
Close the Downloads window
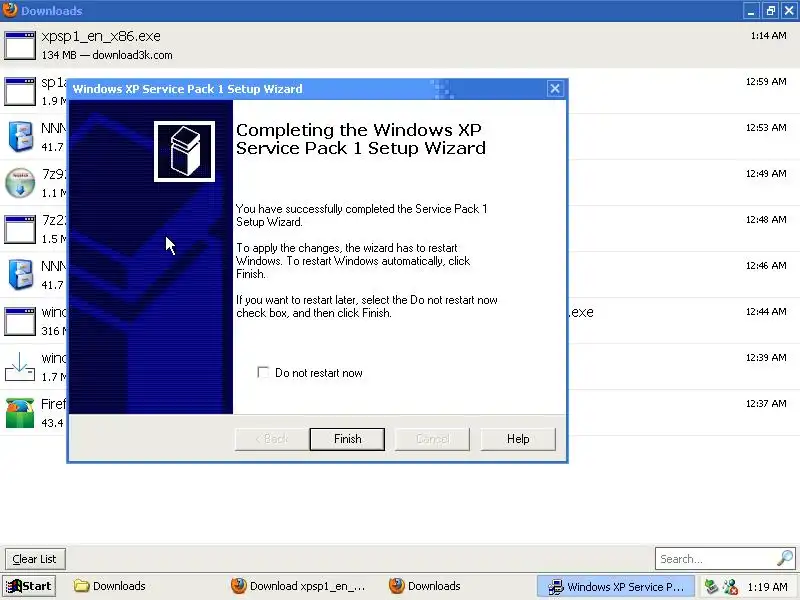789,11
